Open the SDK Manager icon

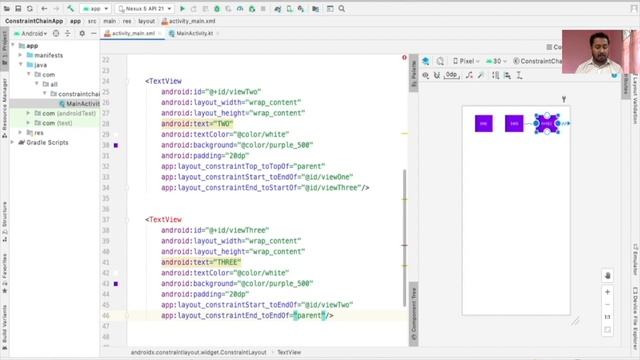point(301,9)
